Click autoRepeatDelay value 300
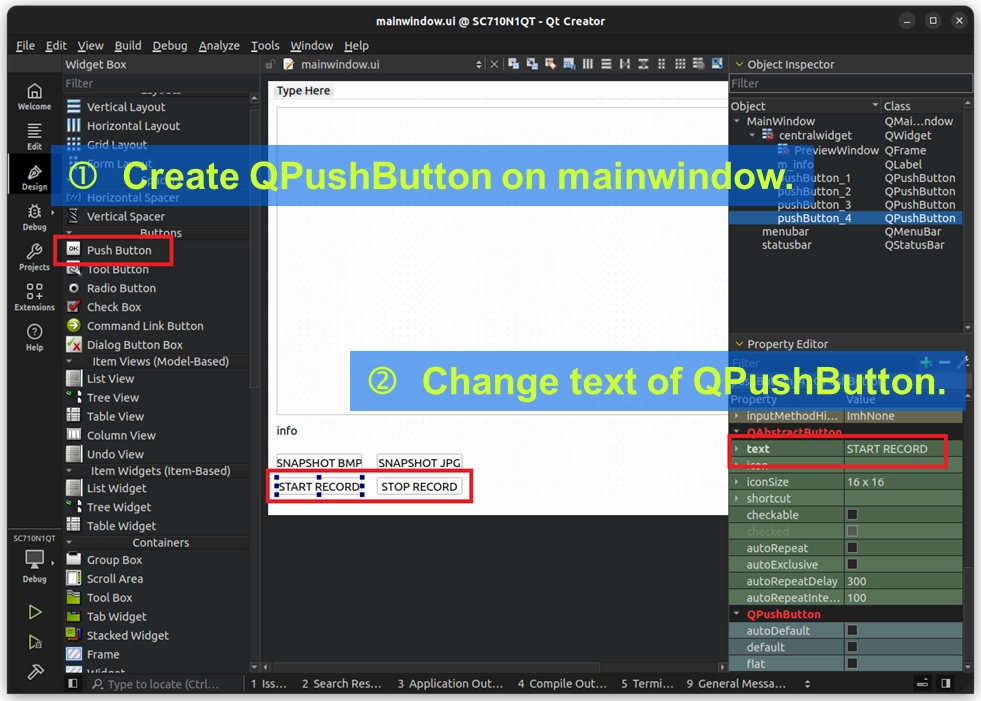Image resolution: width=981 pixels, height=701 pixels. tap(903, 581)
